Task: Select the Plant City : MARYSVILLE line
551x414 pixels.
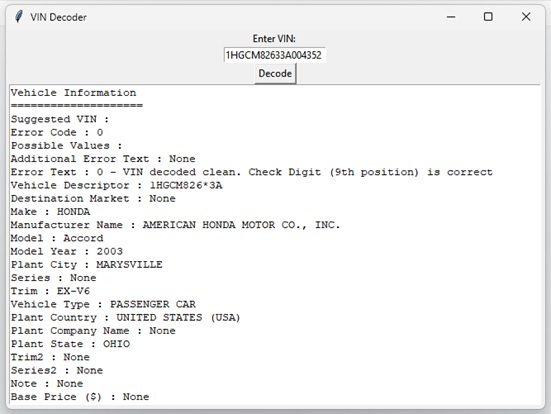Action: click(x=86, y=265)
